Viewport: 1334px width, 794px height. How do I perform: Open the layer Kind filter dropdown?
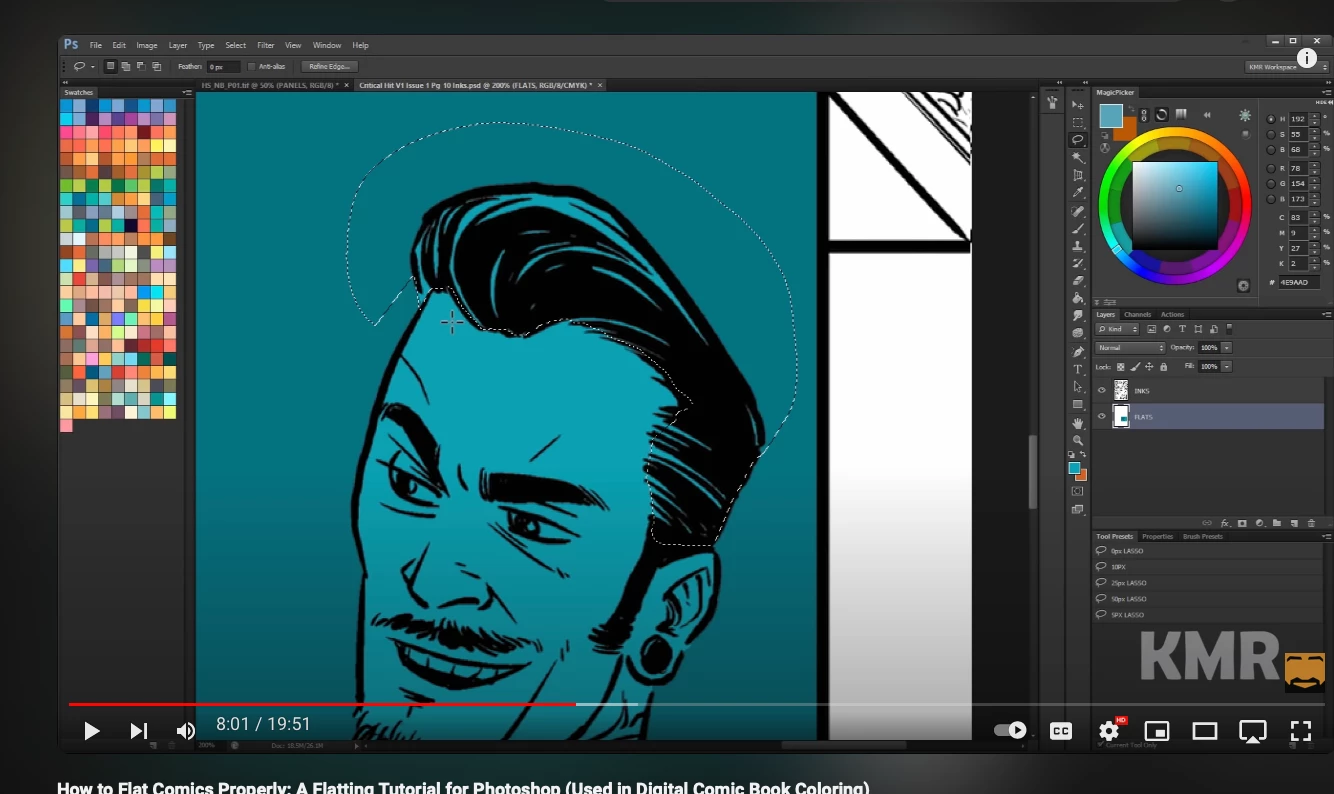pyautogui.click(x=1118, y=329)
